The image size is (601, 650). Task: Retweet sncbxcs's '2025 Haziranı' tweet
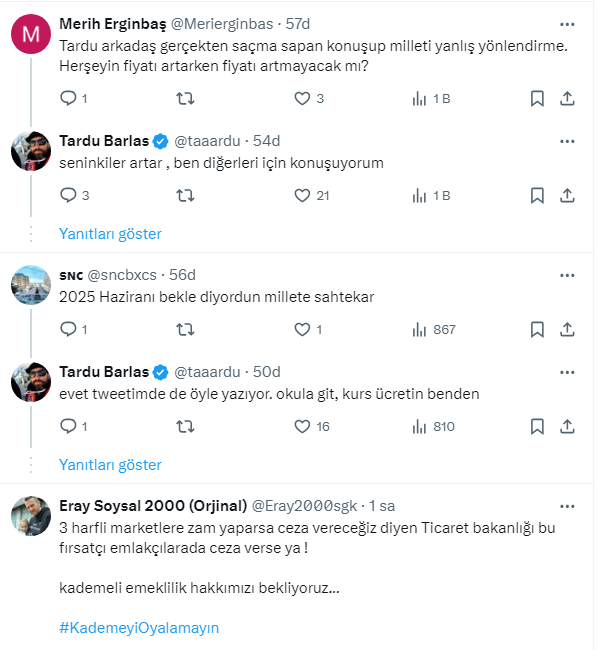pyautogui.click(x=185, y=329)
